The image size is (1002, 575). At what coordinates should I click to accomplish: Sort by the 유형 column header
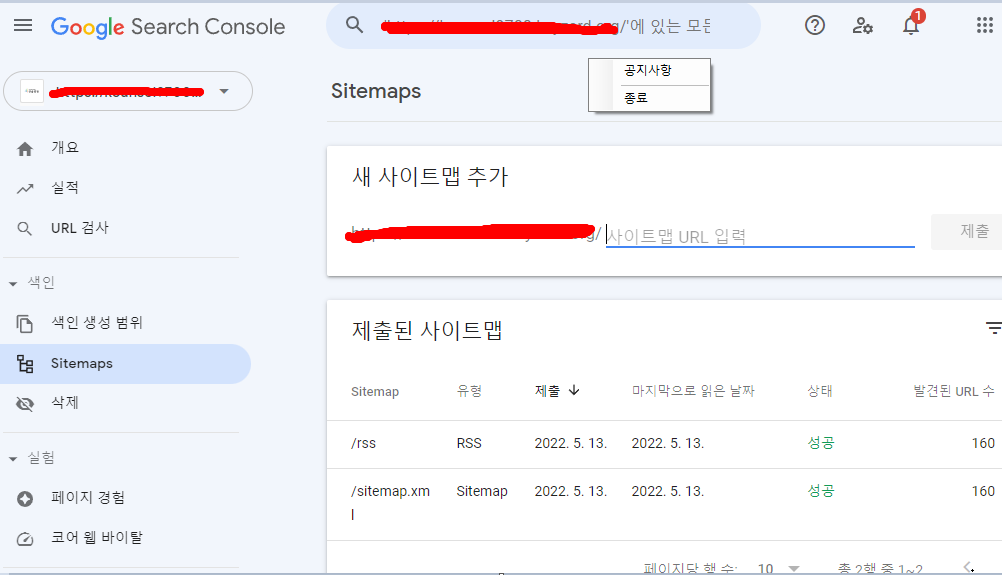469,391
